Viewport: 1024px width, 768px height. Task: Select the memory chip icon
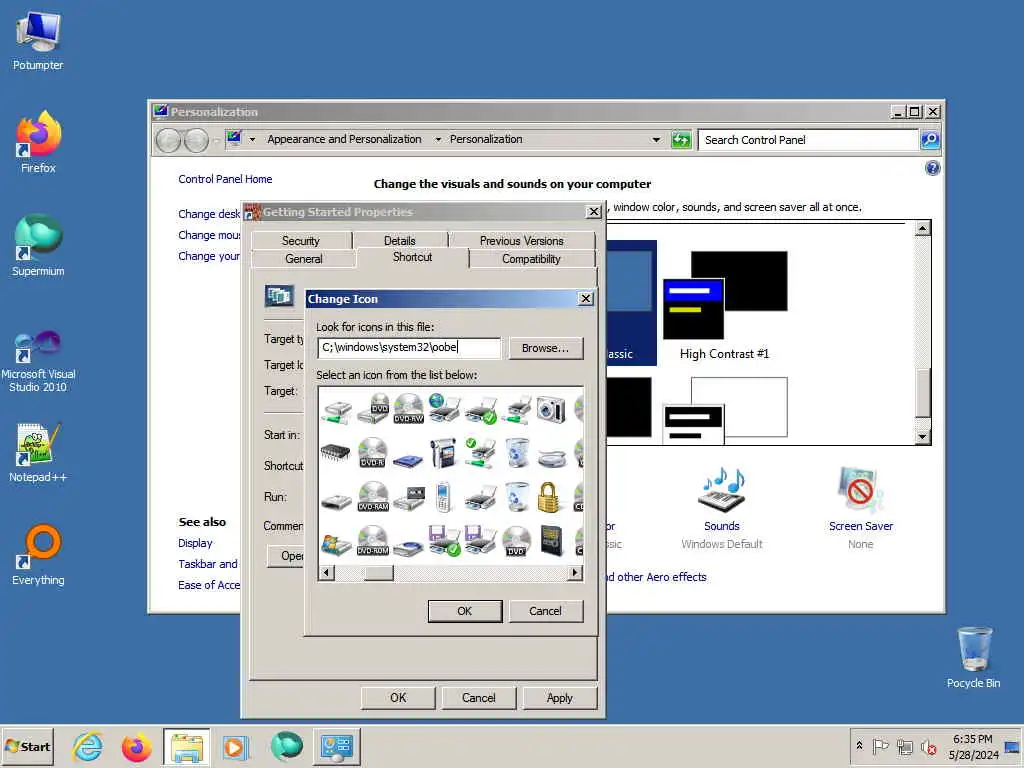pyautogui.click(x=336, y=452)
